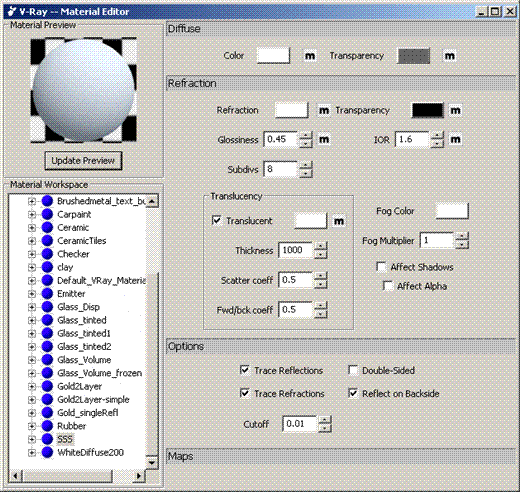Expand the Glass_tinted material node
The width and height of the screenshot is (520, 492).
pos(32,320)
